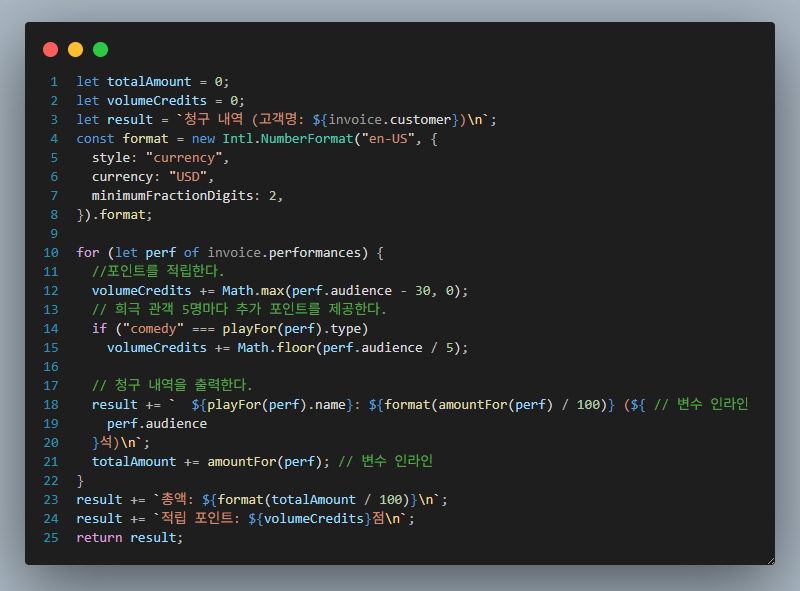Image resolution: width=800 pixels, height=591 pixels.
Task: Click the 변수 인라인 comment on line 21
Action: 386,461
